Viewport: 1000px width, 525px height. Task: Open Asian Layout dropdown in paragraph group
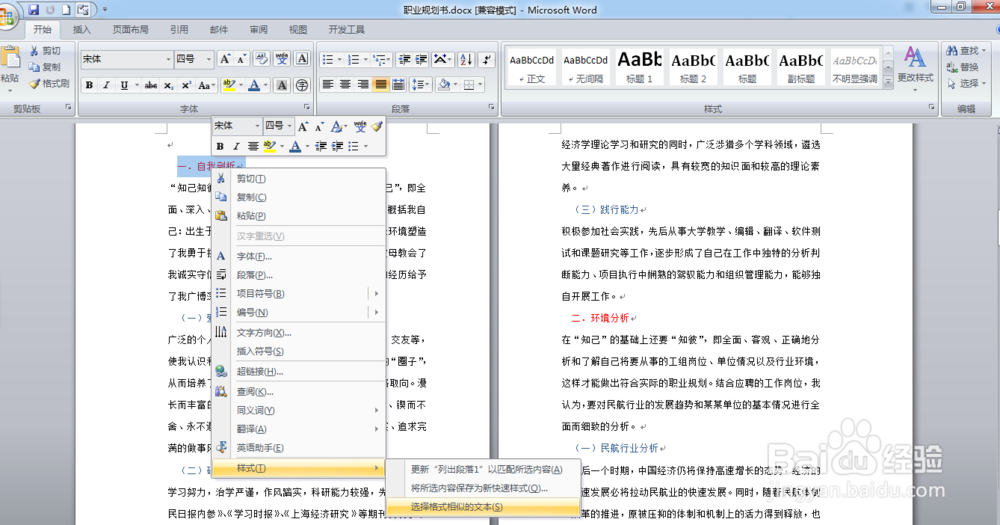click(x=441, y=59)
